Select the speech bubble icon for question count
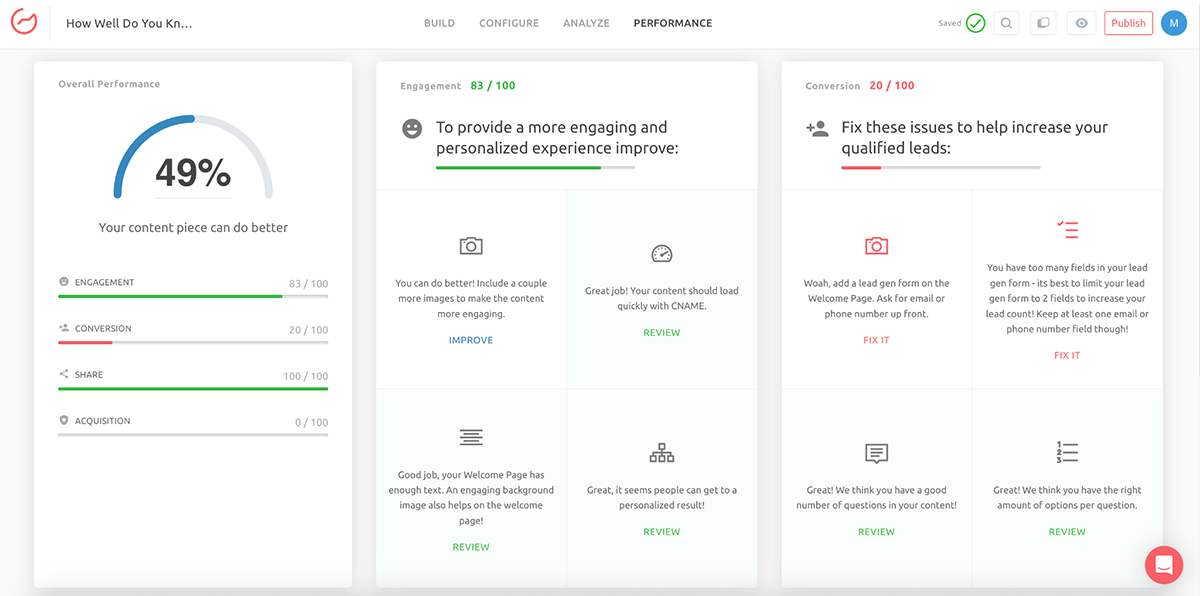This screenshot has height=596, width=1200. (x=876, y=452)
